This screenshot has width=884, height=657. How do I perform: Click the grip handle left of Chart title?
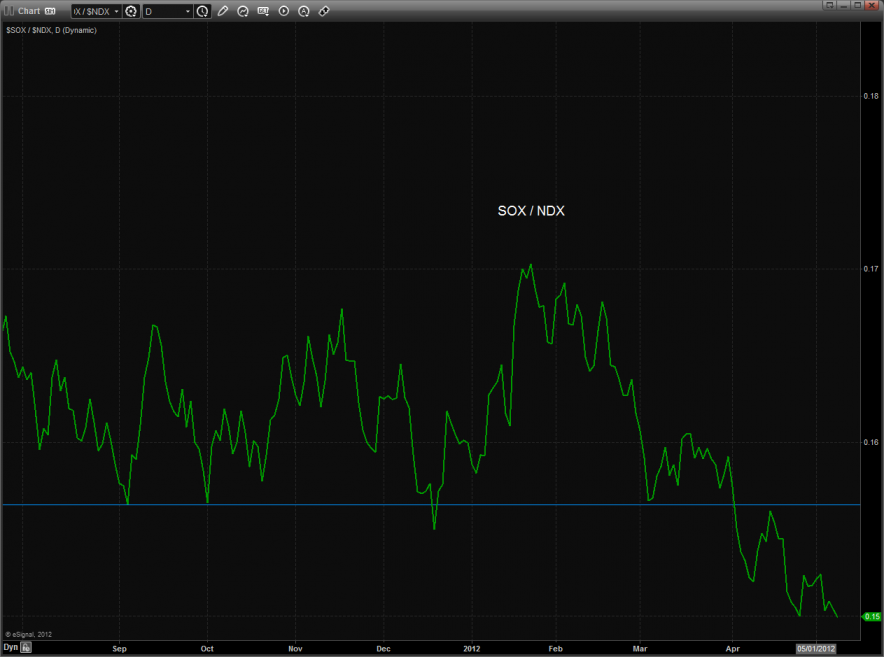point(9,11)
